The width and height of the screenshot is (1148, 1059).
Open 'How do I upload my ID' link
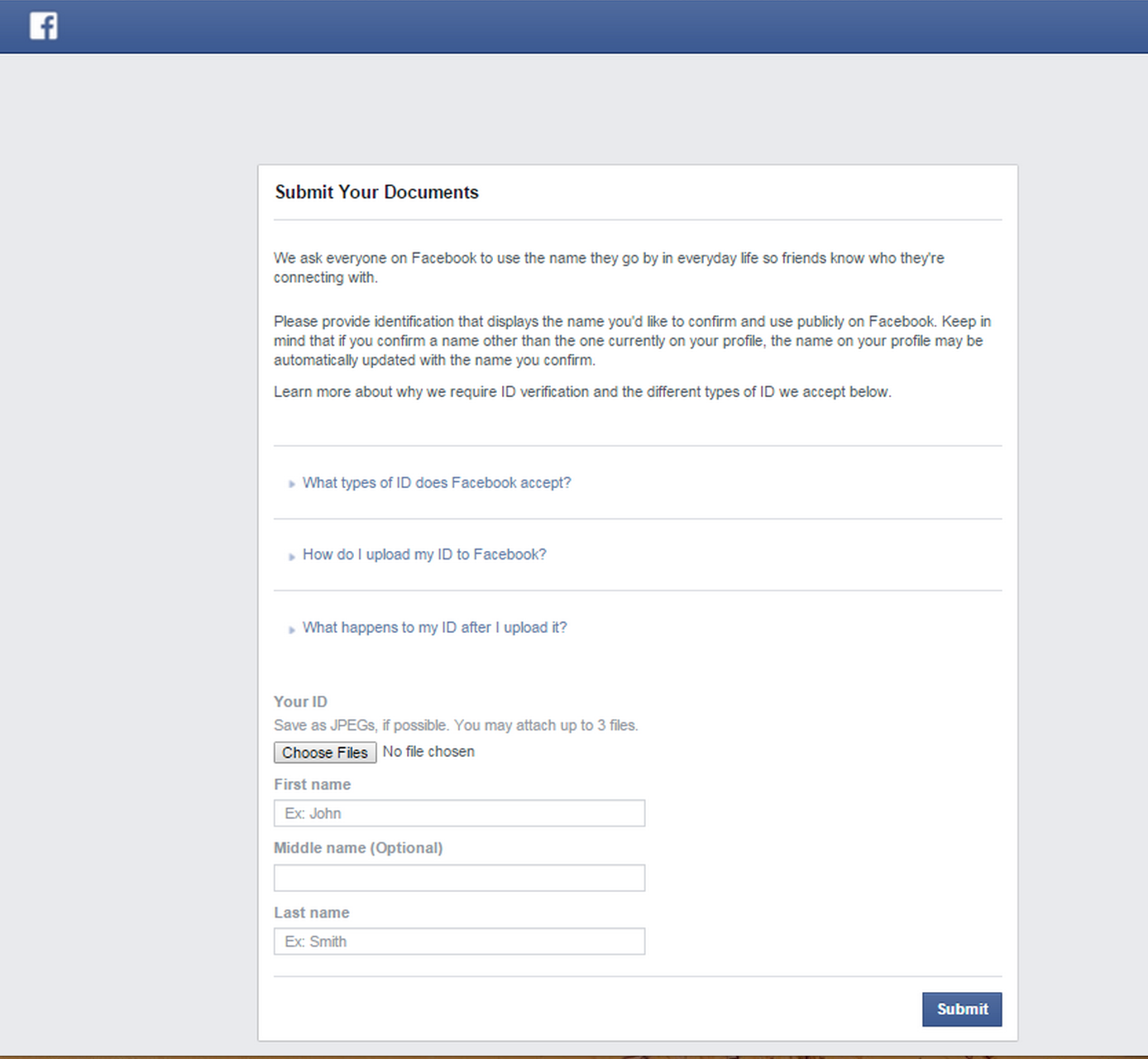click(423, 554)
